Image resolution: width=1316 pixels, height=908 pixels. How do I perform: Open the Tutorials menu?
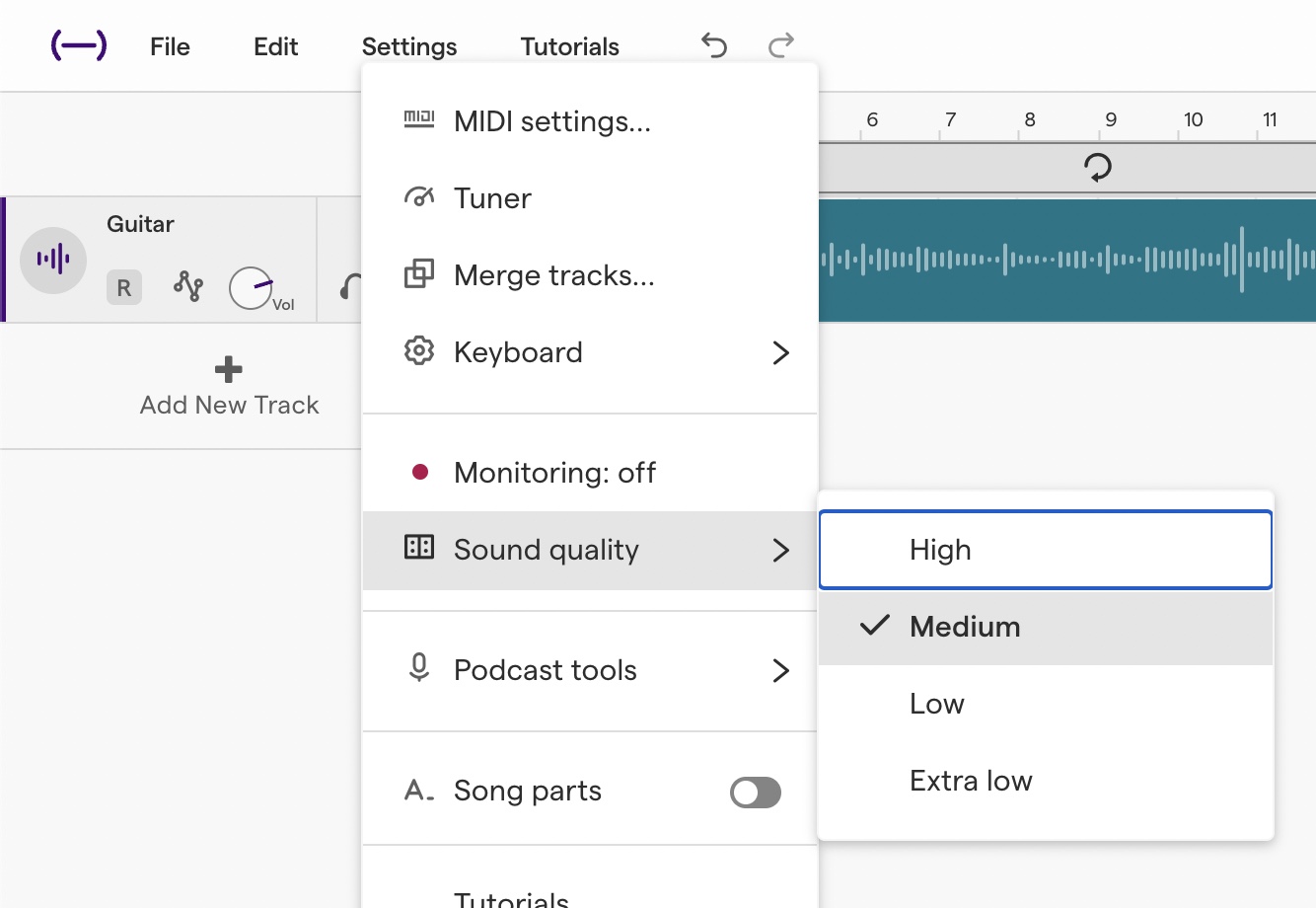(x=569, y=45)
